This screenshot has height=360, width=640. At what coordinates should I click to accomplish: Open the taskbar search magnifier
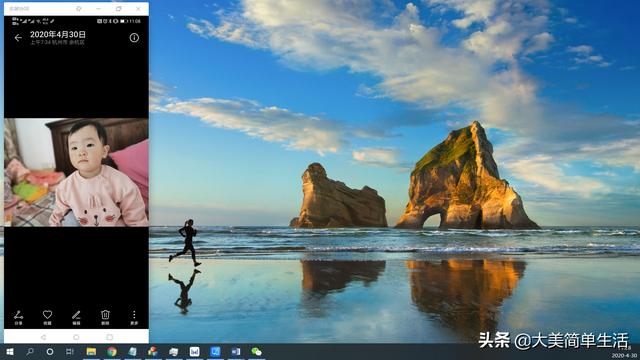coord(30,351)
